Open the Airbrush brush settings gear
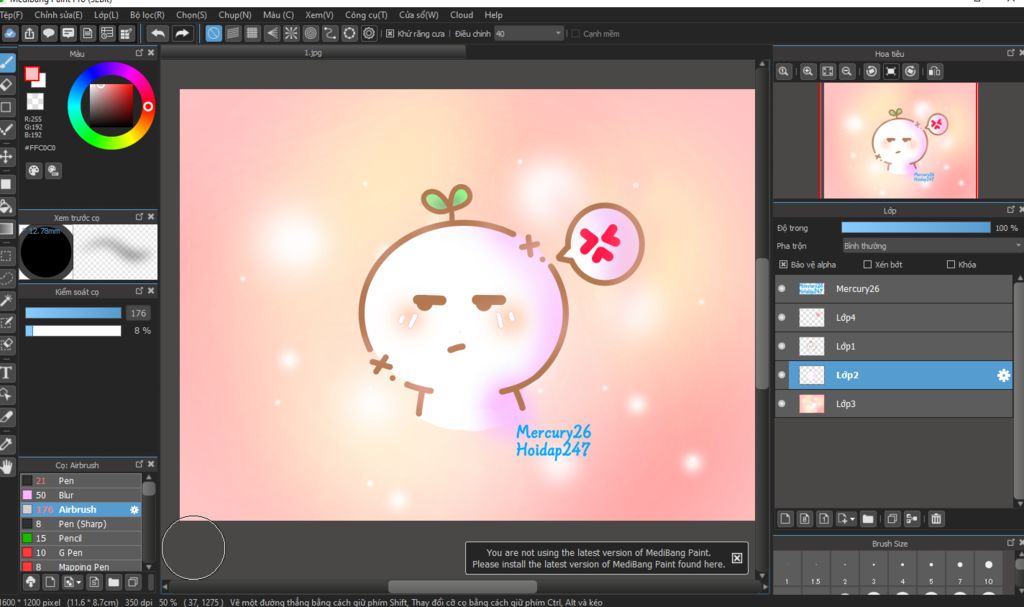The height and width of the screenshot is (607, 1024). point(135,510)
